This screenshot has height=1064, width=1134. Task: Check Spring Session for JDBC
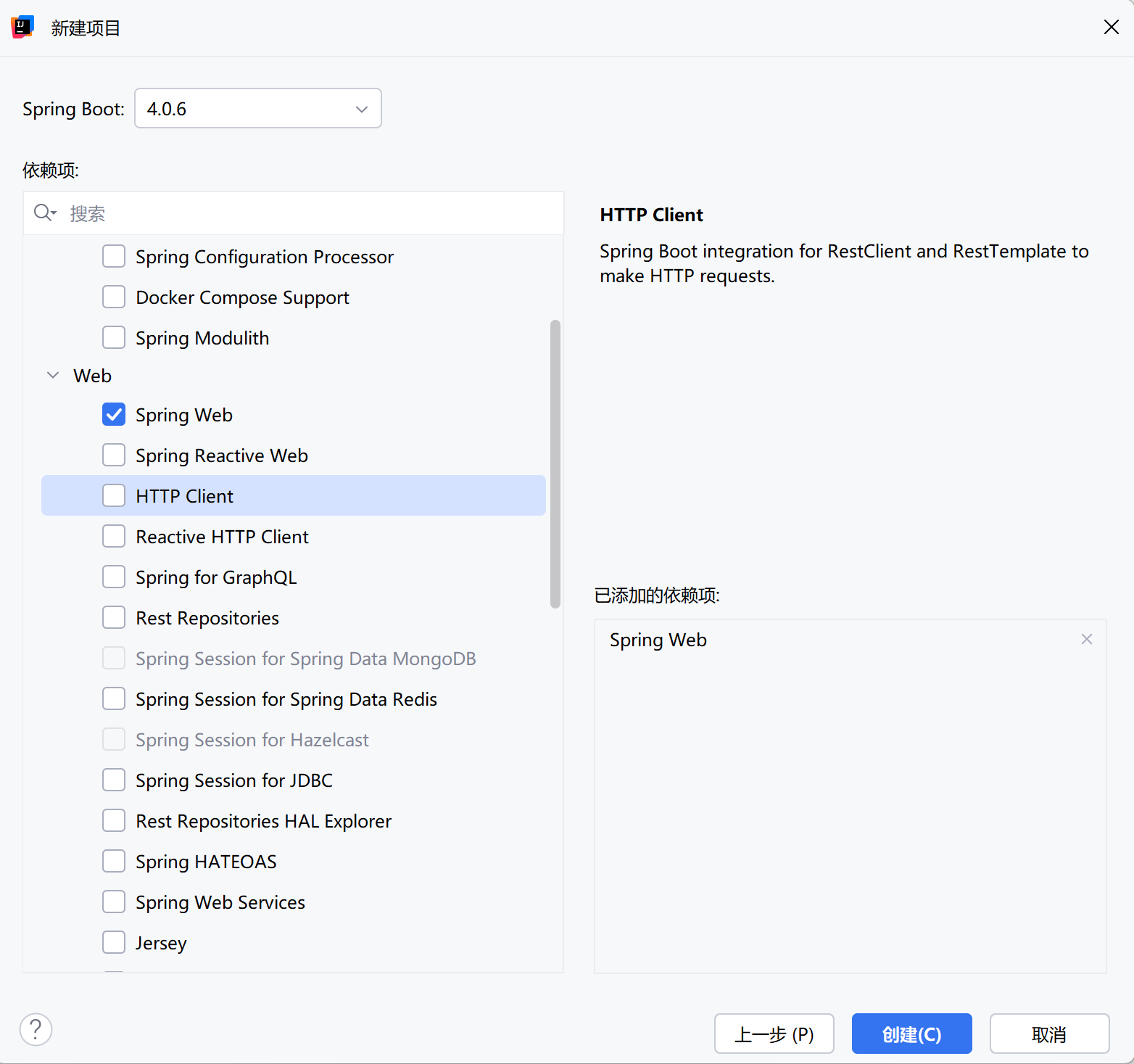pos(114,780)
